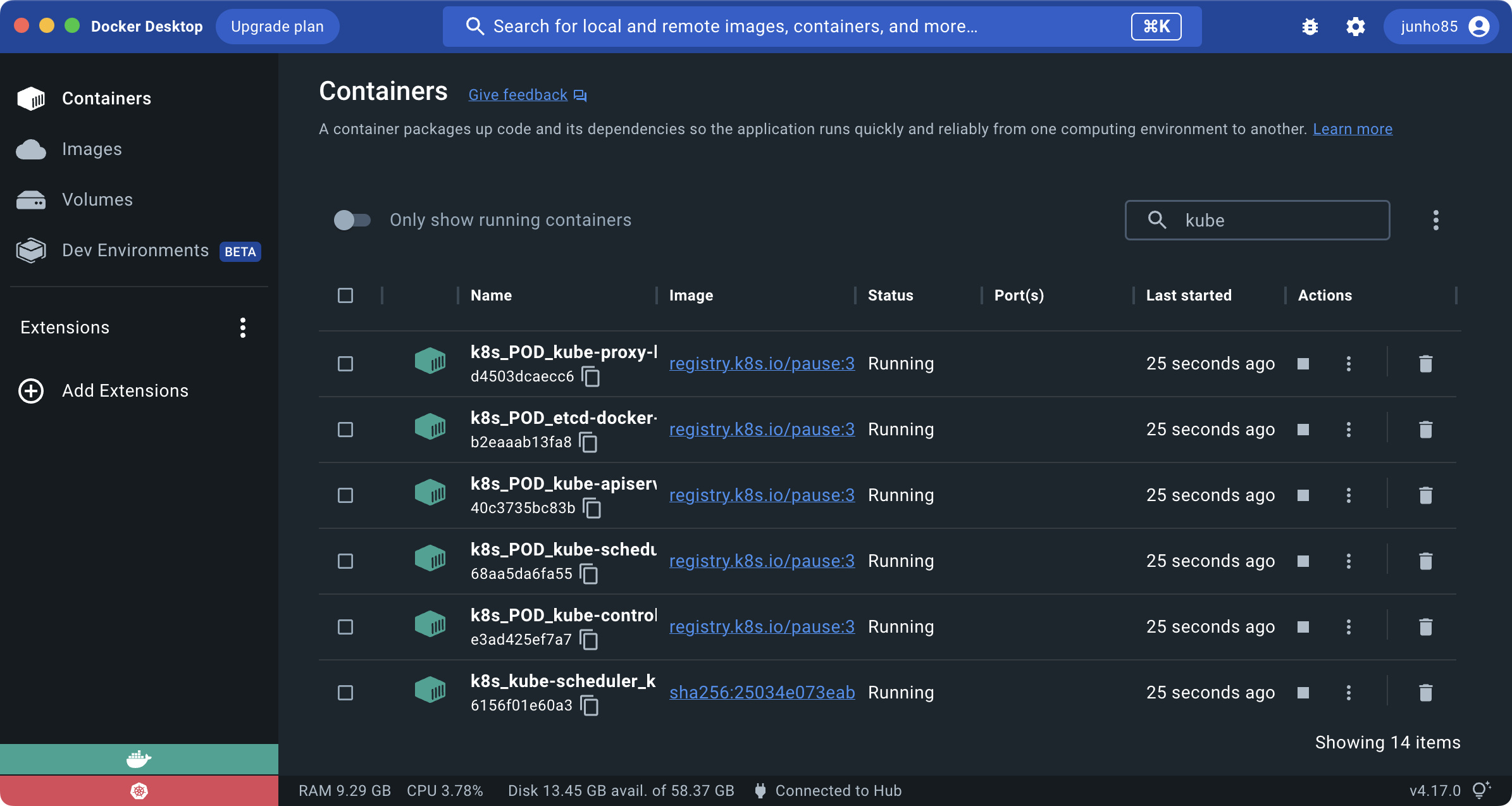1512x806 pixels.
Task: Select the checkbox for k8s_POD_kube-proxy row
Action: tap(345, 364)
